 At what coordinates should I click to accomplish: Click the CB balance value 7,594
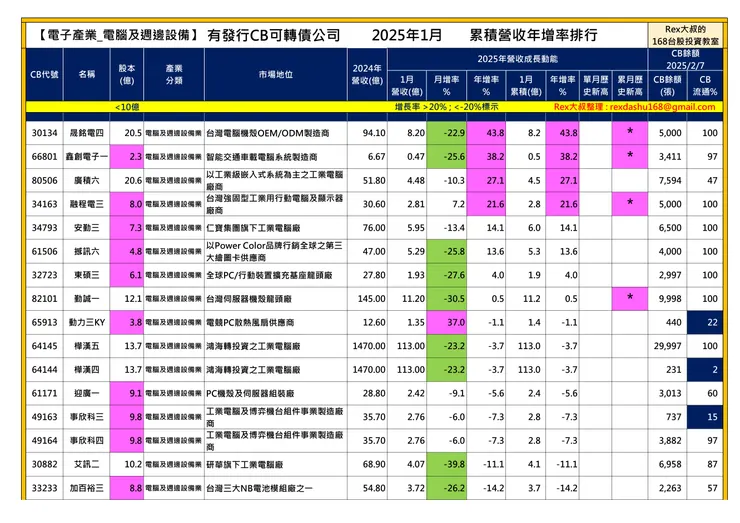tap(670, 180)
